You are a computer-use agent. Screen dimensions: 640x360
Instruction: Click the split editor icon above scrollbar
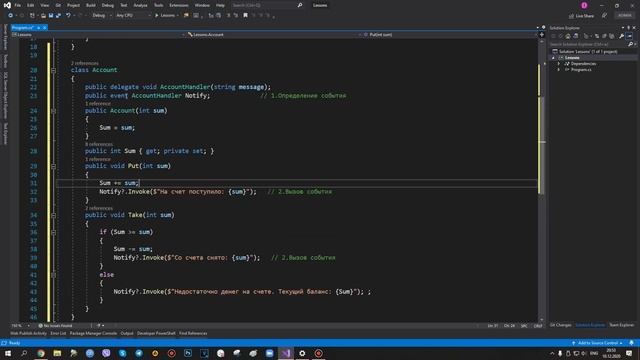542,35
